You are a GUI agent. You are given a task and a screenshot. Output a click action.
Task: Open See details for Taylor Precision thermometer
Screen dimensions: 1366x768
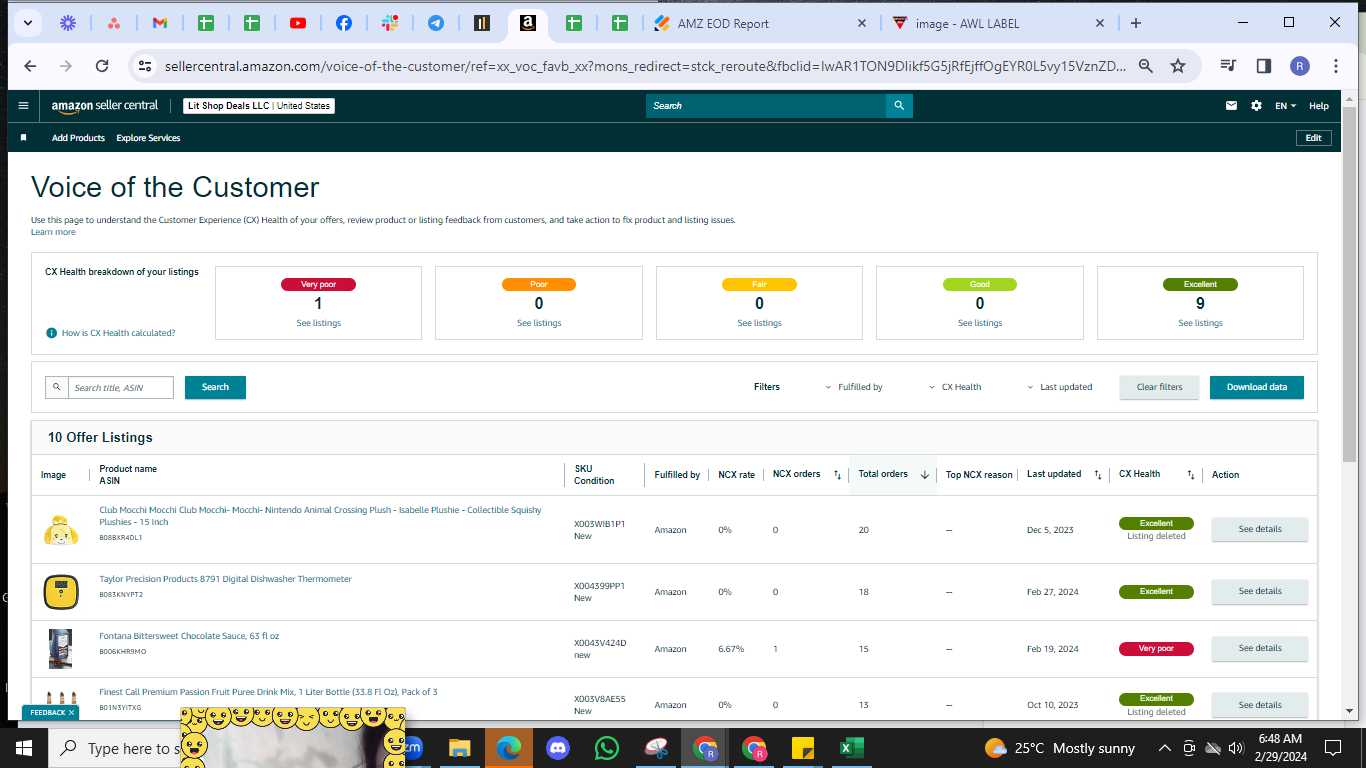point(1260,591)
